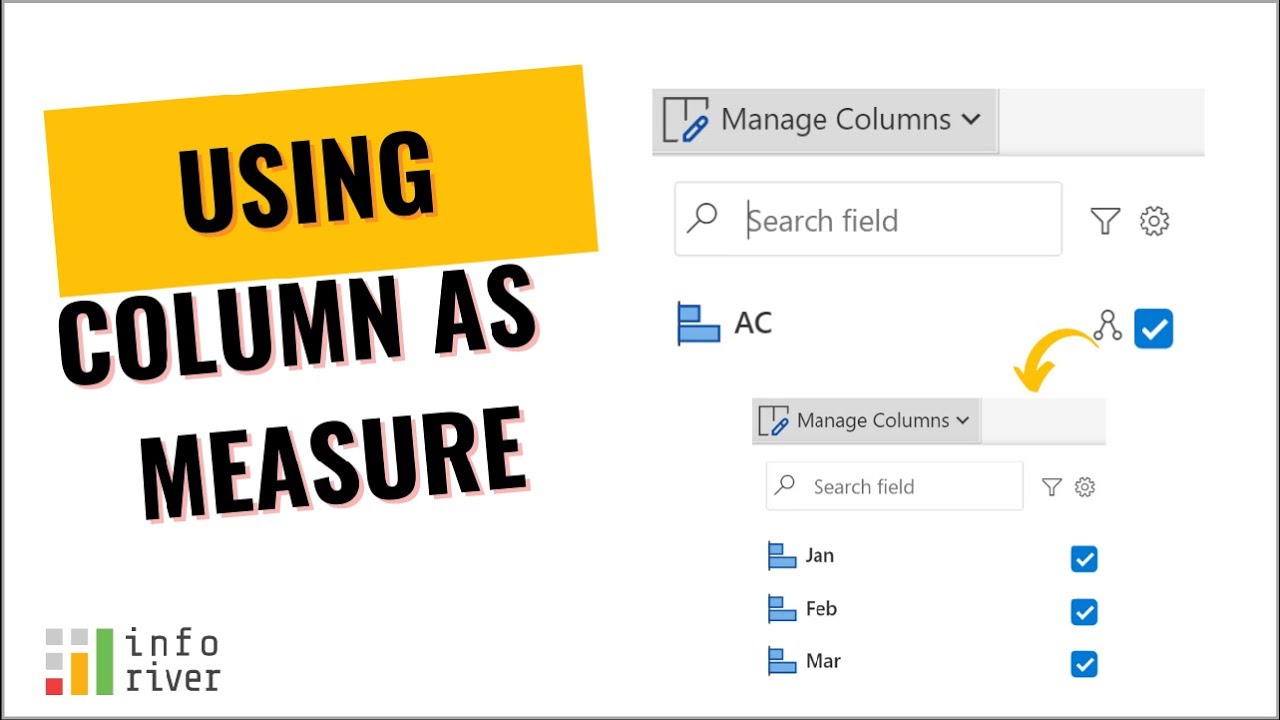Screen dimensions: 1280x720
Task: Click the lower Manage Columns pencil icon
Action: pyautogui.click(x=774, y=421)
